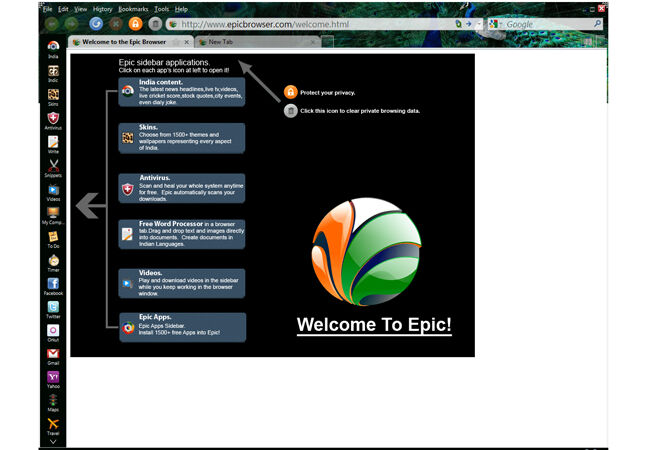Open the Bookmarks menu

[x=133, y=9]
